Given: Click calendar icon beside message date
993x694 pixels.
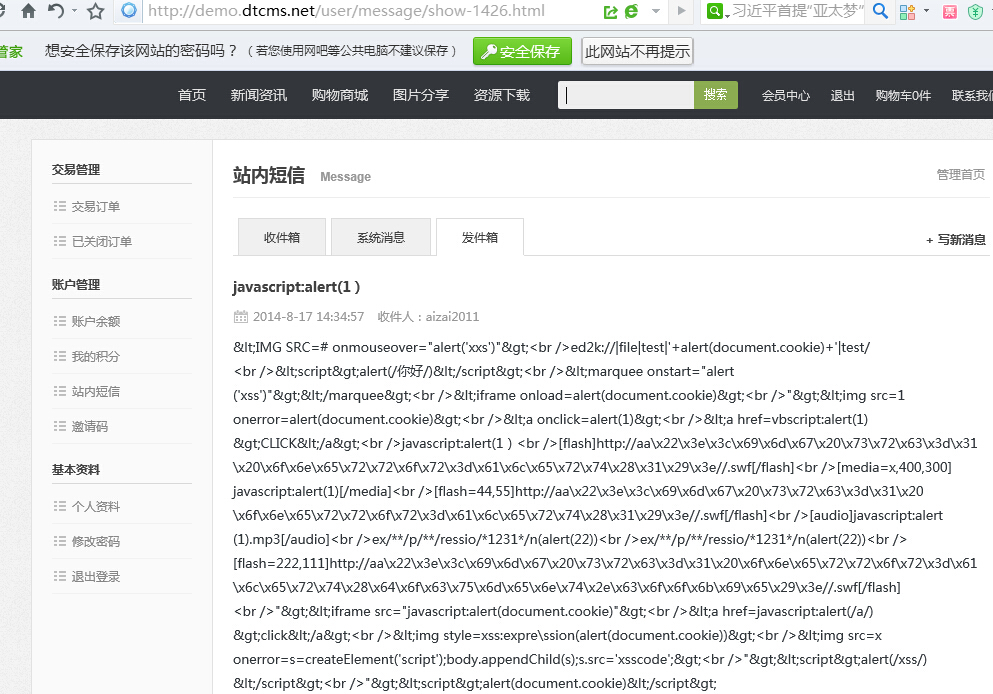Looking at the screenshot, I should tap(241, 317).
